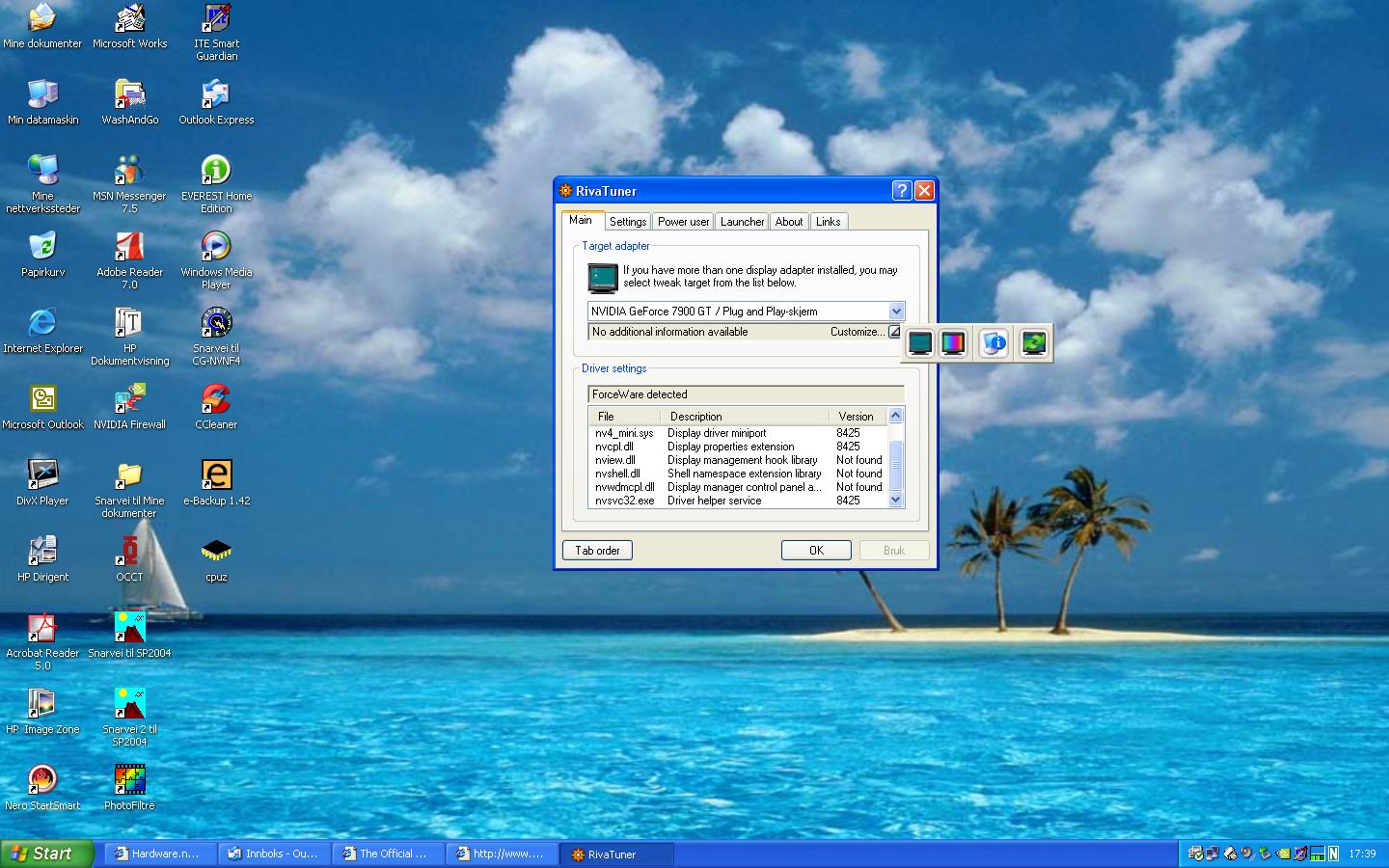
Task: Select the ITE Smart Guardian icon
Action: coord(216,33)
